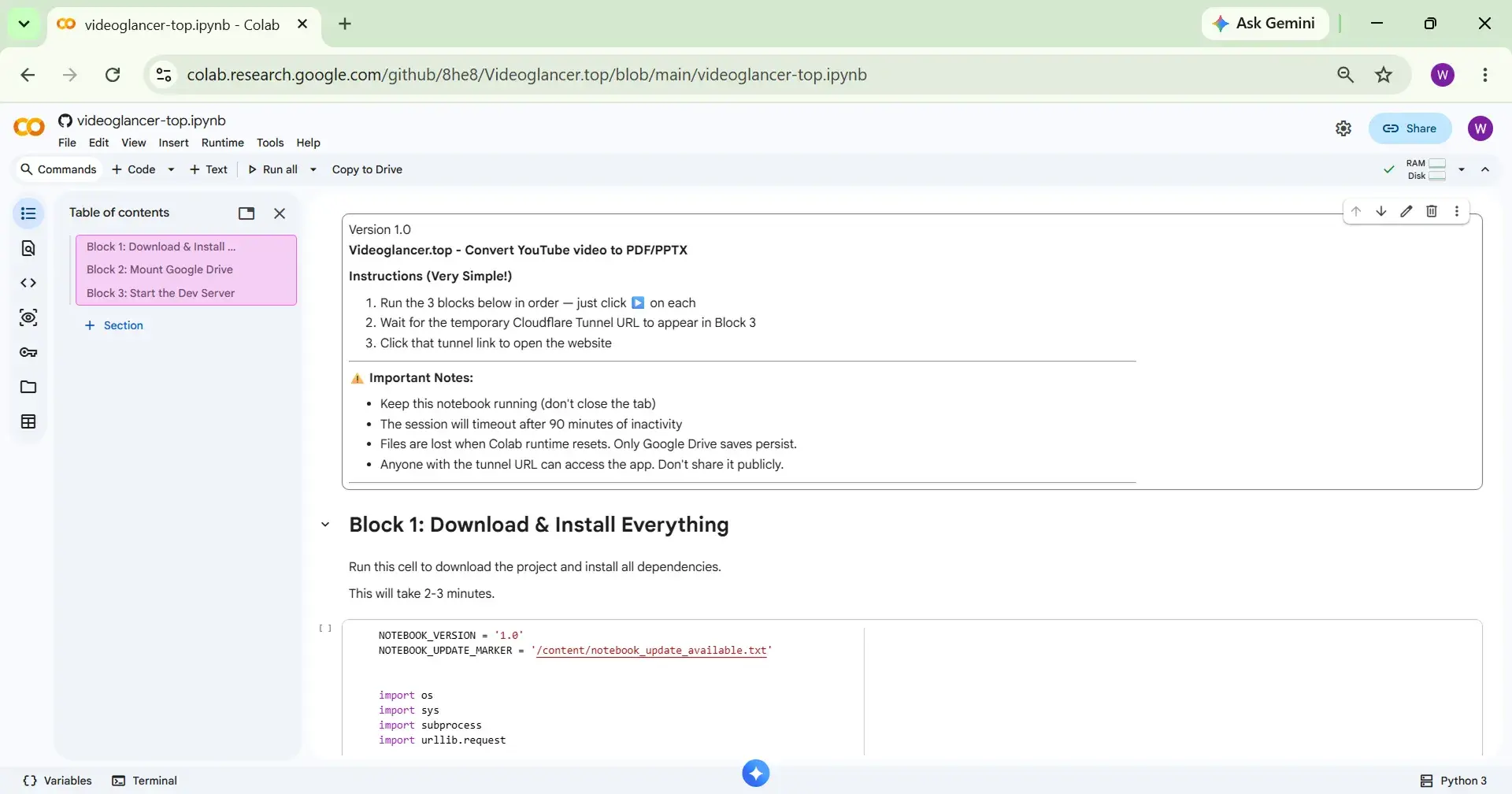Reload the page
This screenshot has width=1512, height=794.
113,75
